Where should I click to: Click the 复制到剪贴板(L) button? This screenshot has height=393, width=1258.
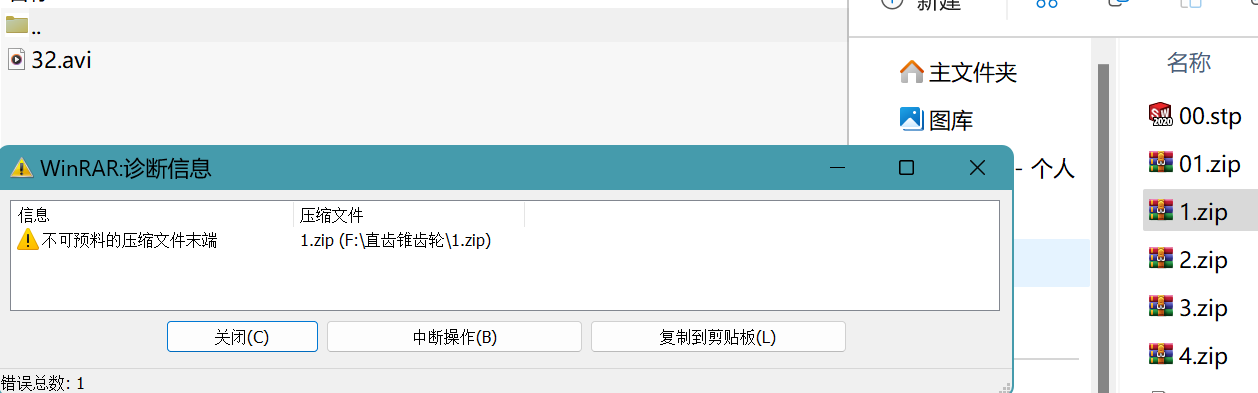(719, 337)
